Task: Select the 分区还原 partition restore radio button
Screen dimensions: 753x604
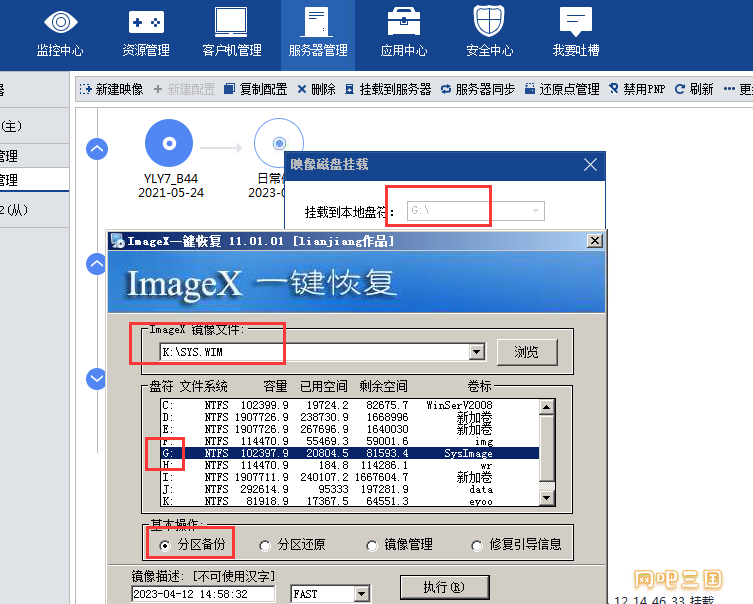Action: click(265, 546)
